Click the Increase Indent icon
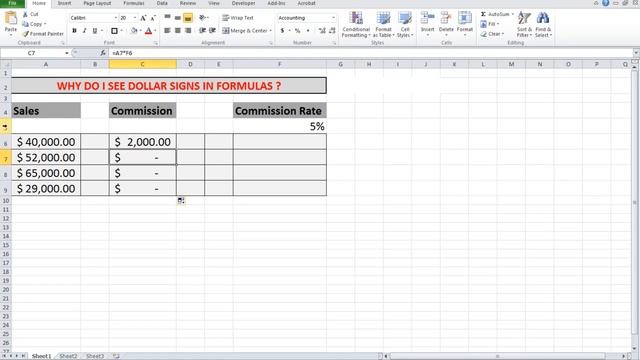640x360 pixels. 212,31
